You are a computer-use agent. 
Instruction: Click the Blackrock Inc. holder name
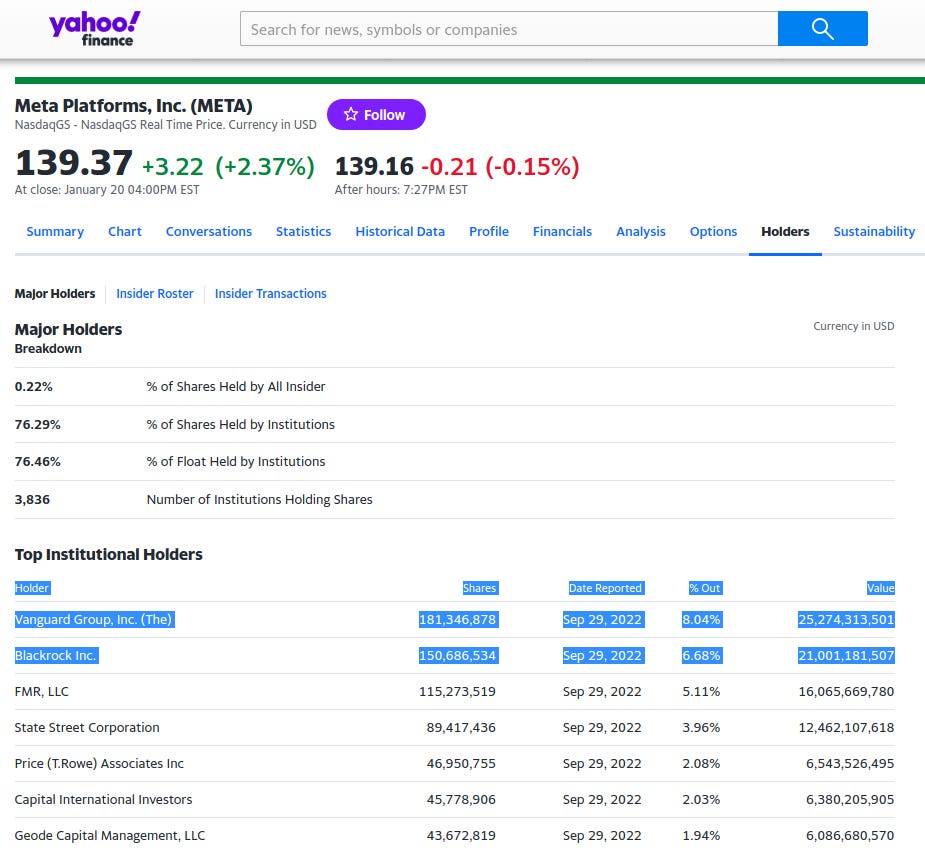pyautogui.click(x=57, y=655)
